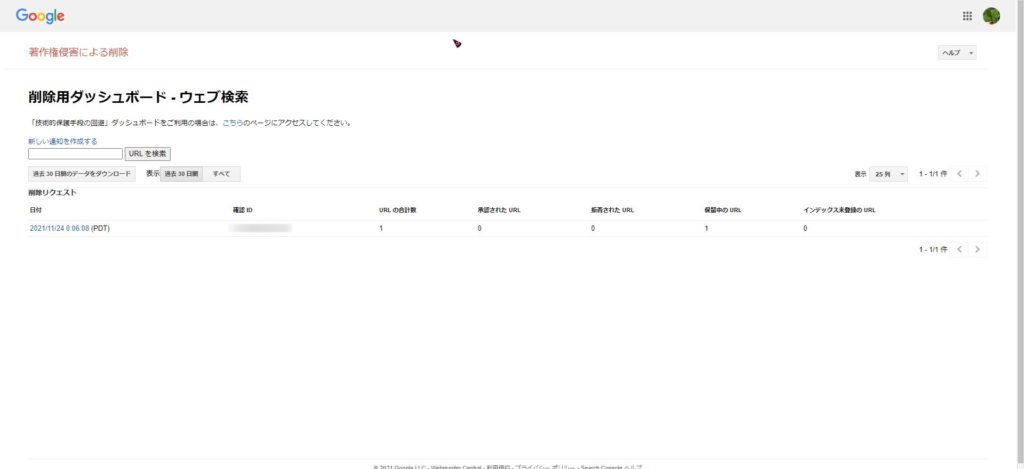Click the page heading 削除用ダッシュボード - ウェブ検索
Image resolution: width=1024 pixels, height=469 pixels.
tap(138, 97)
